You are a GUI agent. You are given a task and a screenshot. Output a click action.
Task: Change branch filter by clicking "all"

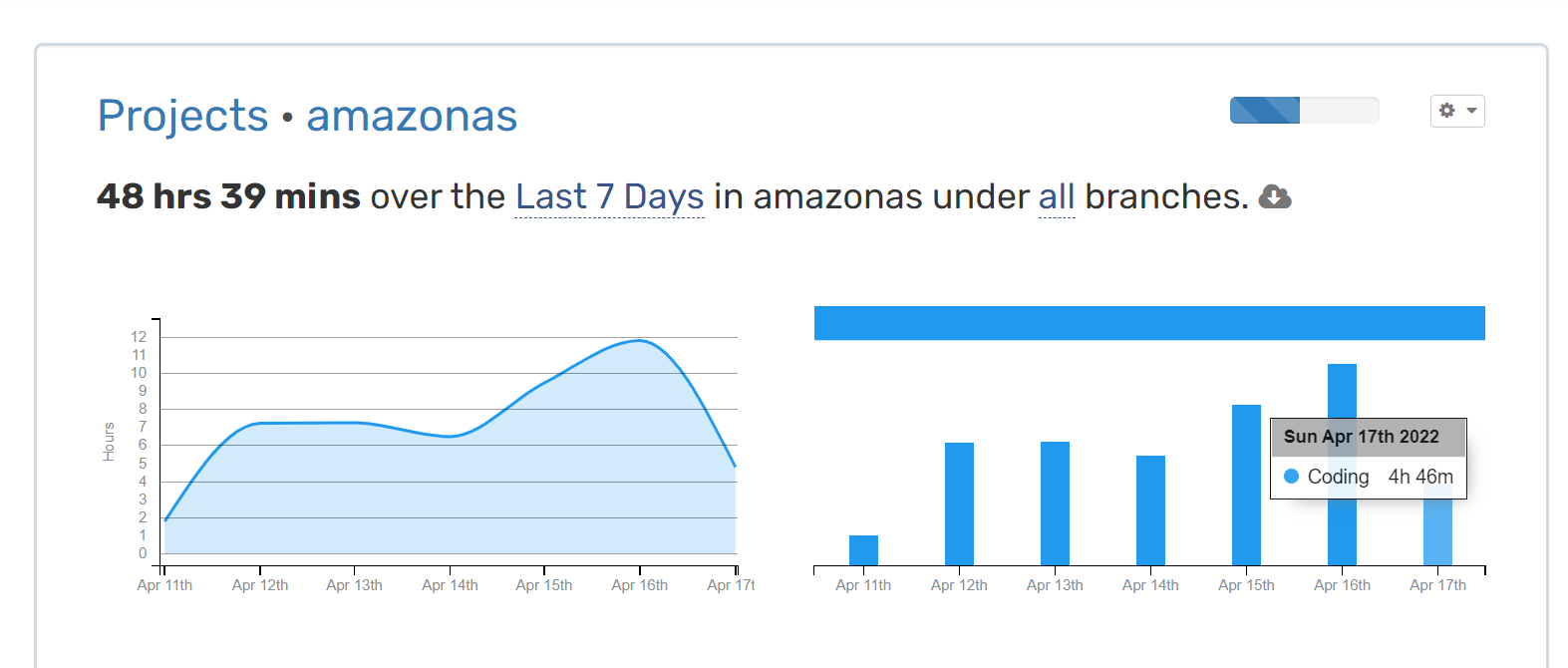pyautogui.click(x=1057, y=196)
